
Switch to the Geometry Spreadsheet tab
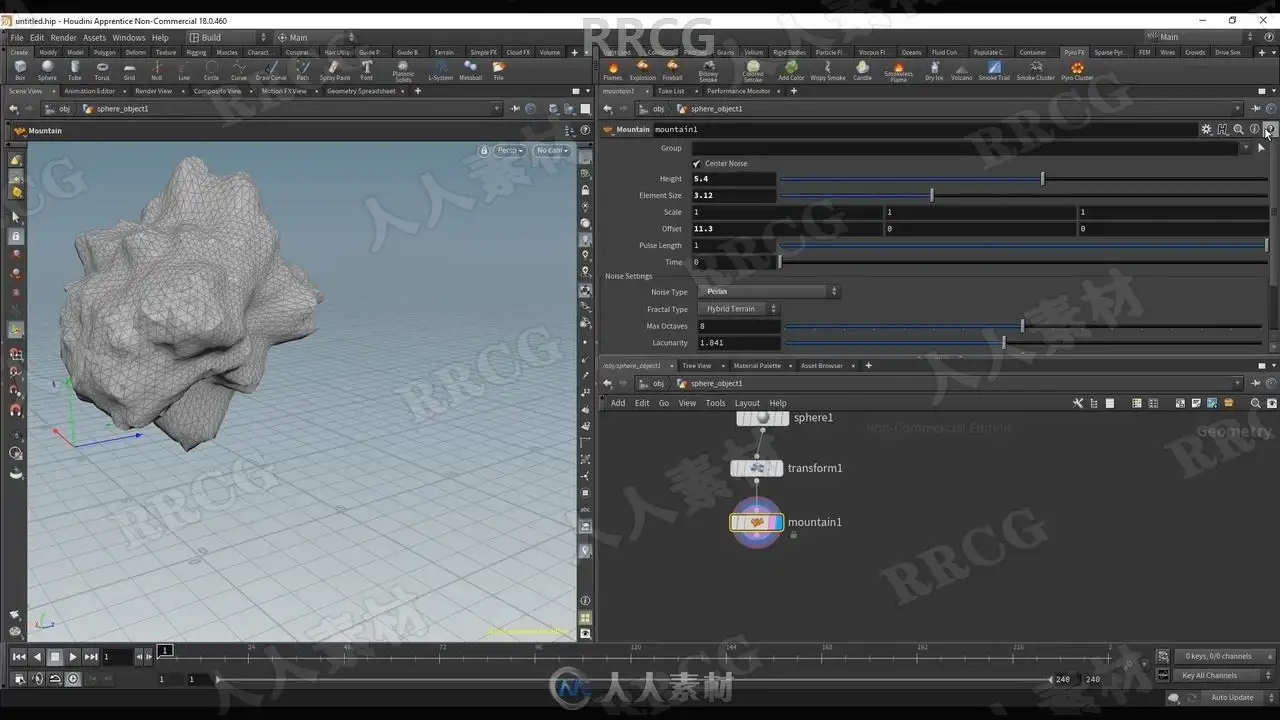tap(361, 91)
